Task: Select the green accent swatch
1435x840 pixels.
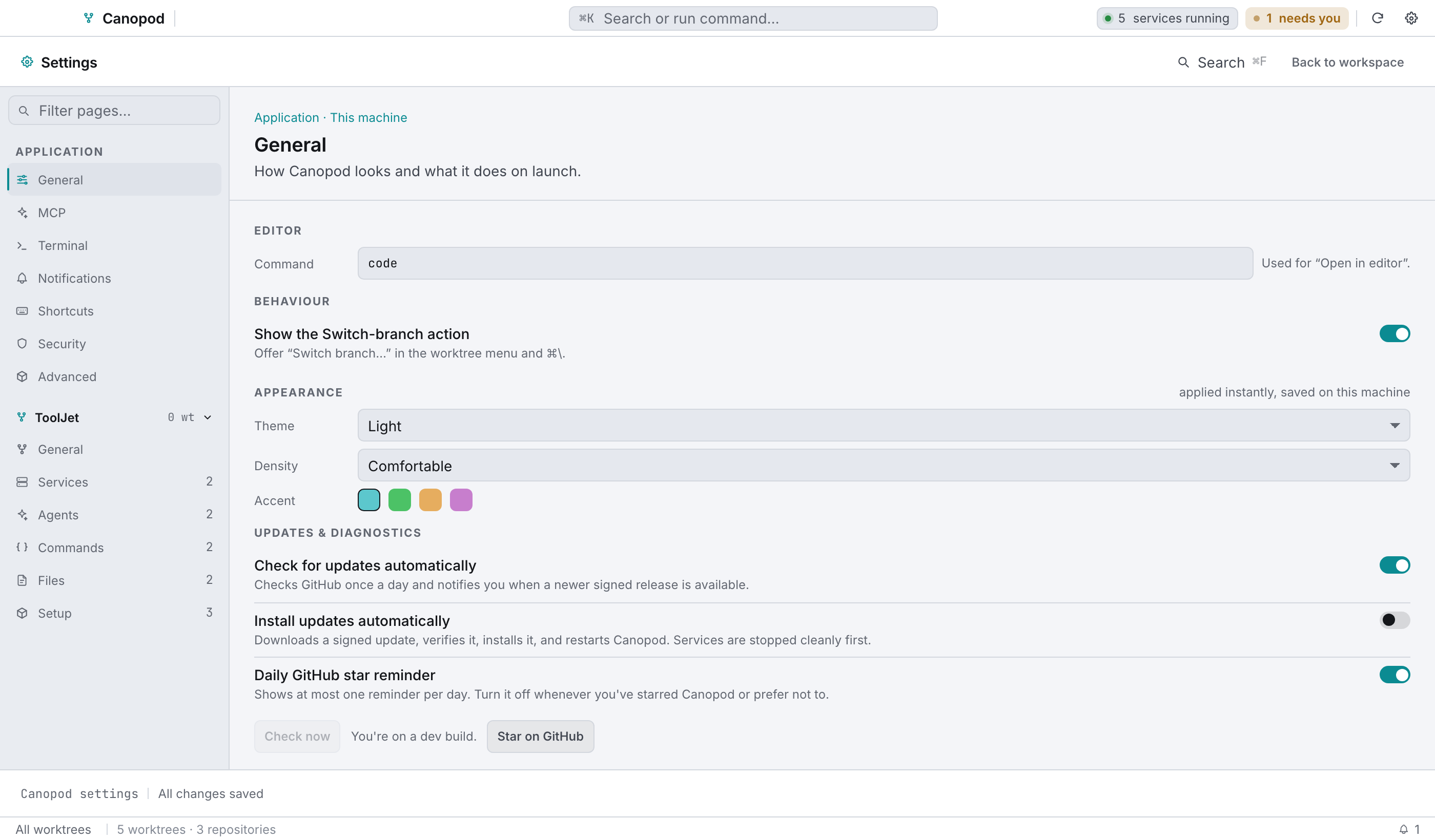Action: point(399,500)
